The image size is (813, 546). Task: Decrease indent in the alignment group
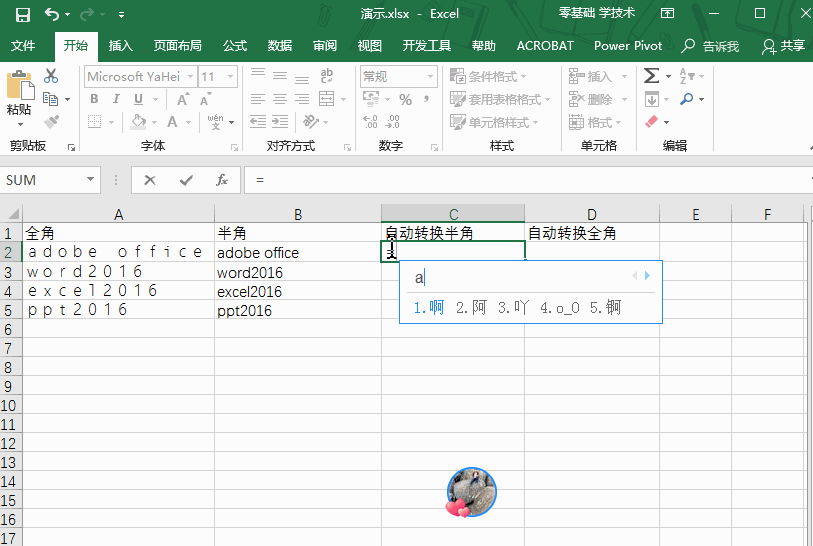pyautogui.click(x=258, y=122)
